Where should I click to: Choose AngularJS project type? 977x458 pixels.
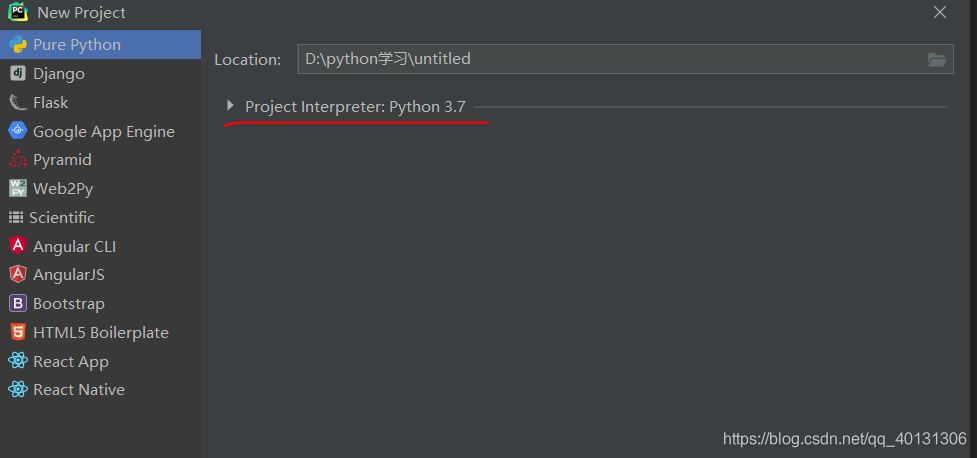click(x=68, y=275)
